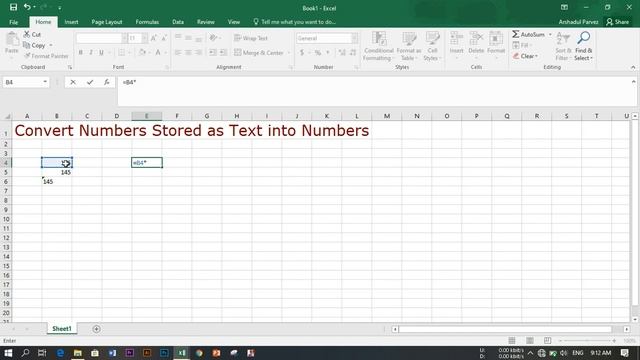Open Find & Select magnifier menu
Image resolution: width=640 pixels, height=360 pixels.
pos(584,46)
